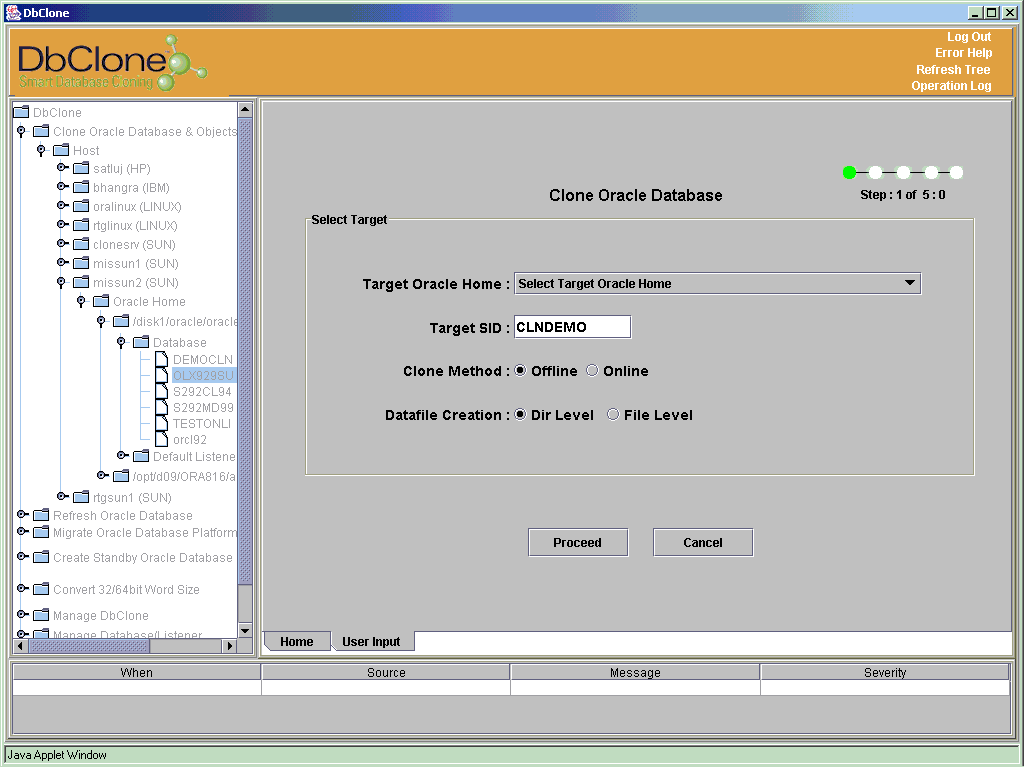
Task: Click the bhangra (IBM) folder icon
Action: [x=81, y=187]
